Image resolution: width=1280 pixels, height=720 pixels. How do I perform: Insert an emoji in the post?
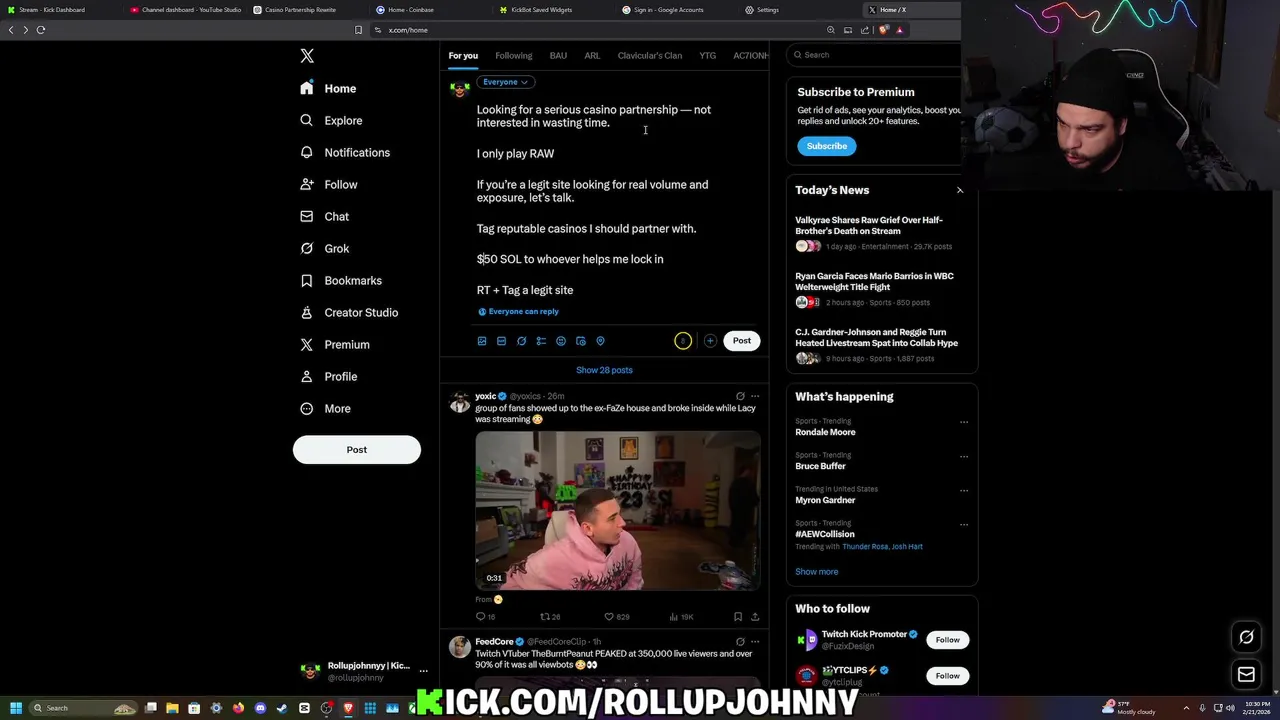pyautogui.click(x=561, y=341)
